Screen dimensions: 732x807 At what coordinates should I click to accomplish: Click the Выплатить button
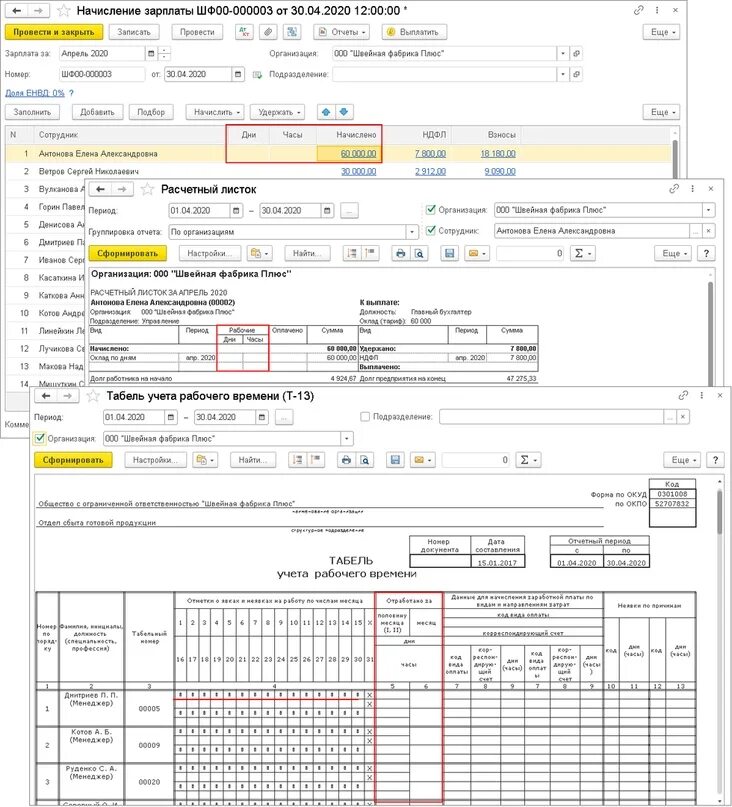coord(414,32)
